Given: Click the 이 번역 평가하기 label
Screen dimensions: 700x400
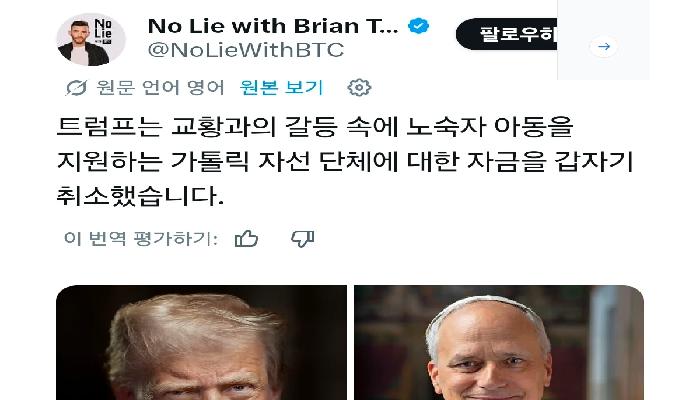Looking at the screenshot, I should (x=140, y=238).
